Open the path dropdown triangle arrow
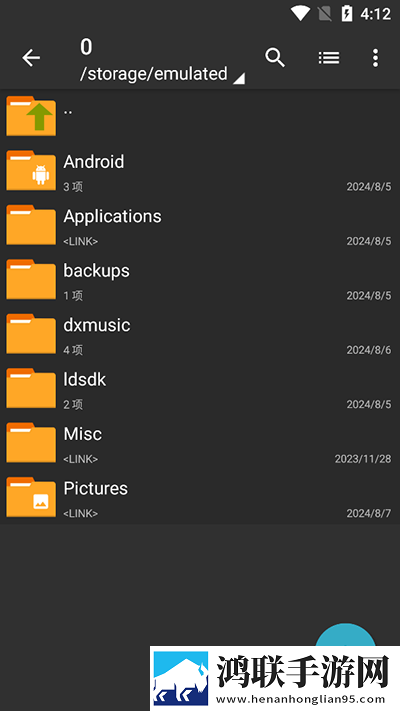The image size is (400, 711). 239,78
